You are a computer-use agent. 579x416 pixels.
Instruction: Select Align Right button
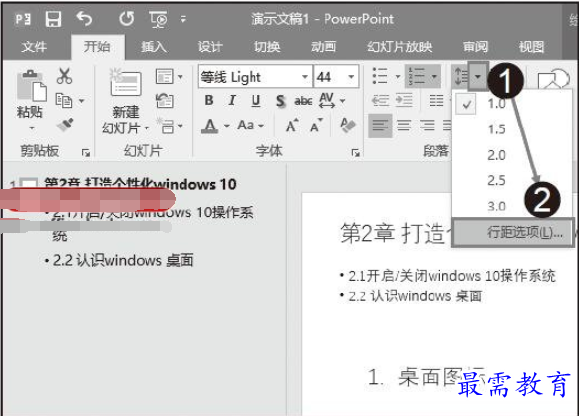[427, 126]
